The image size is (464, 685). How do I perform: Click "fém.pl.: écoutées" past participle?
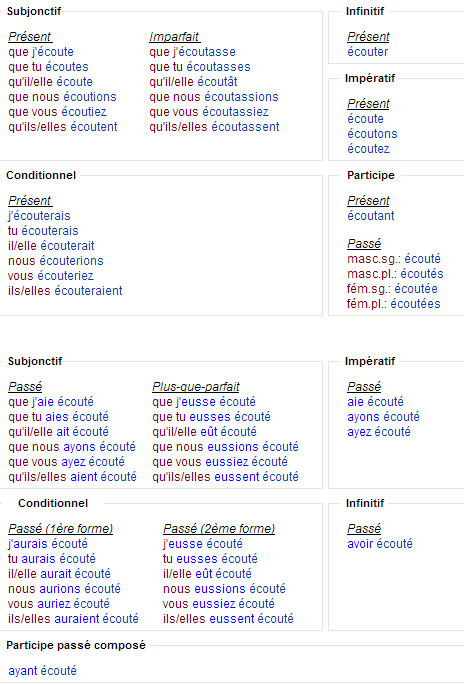(x=394, y=304)
